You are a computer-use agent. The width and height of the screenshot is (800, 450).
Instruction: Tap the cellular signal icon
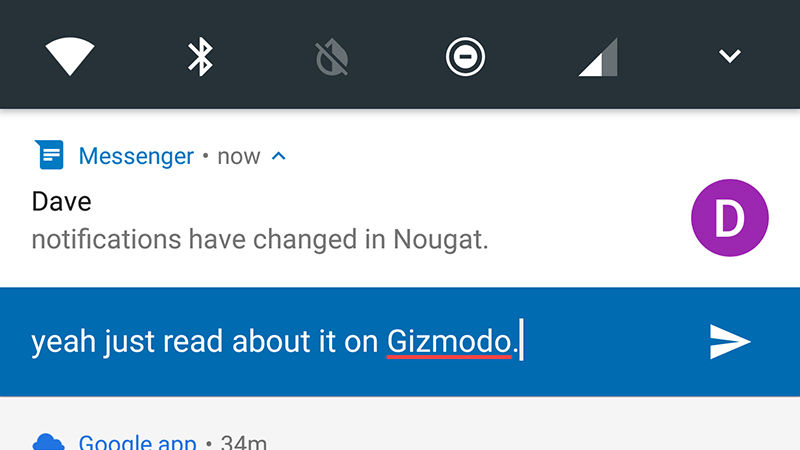[597, 57]
